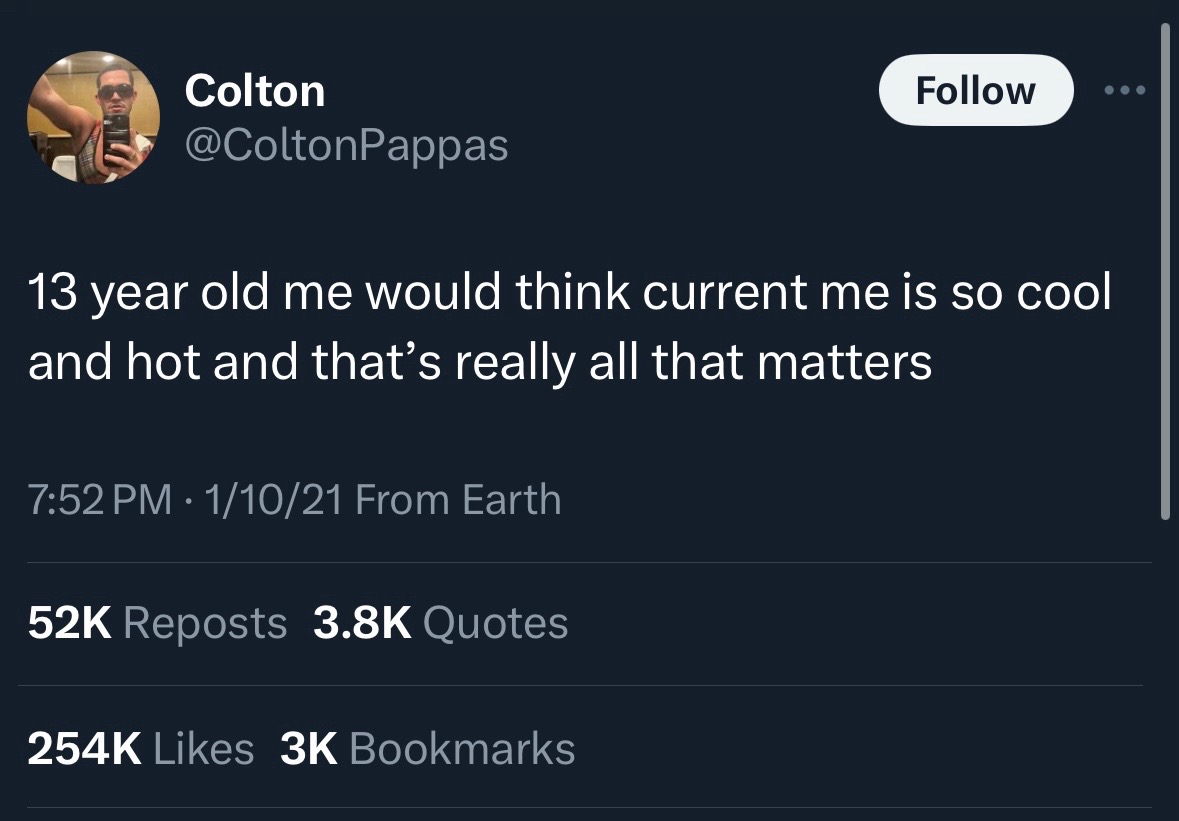Click the 254K like count number

click(84, 748)
